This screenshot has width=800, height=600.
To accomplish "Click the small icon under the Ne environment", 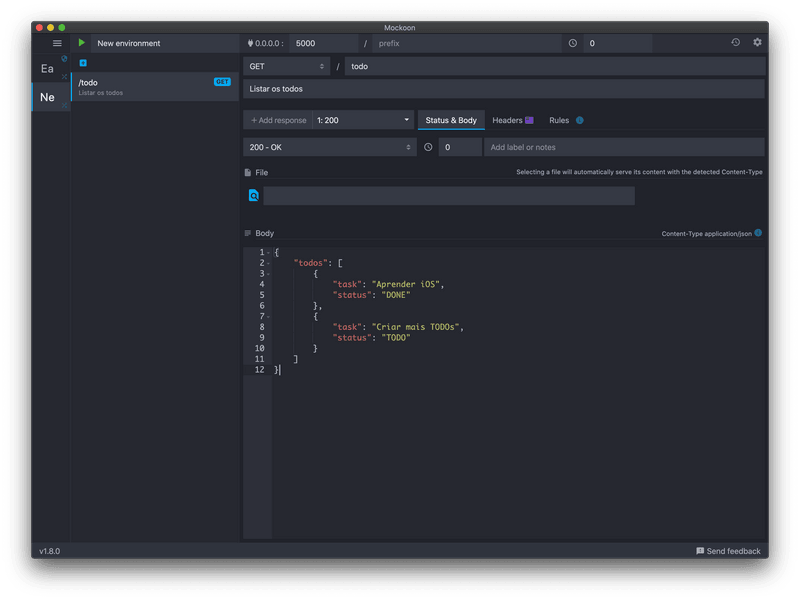I will [x=64, y=106].
